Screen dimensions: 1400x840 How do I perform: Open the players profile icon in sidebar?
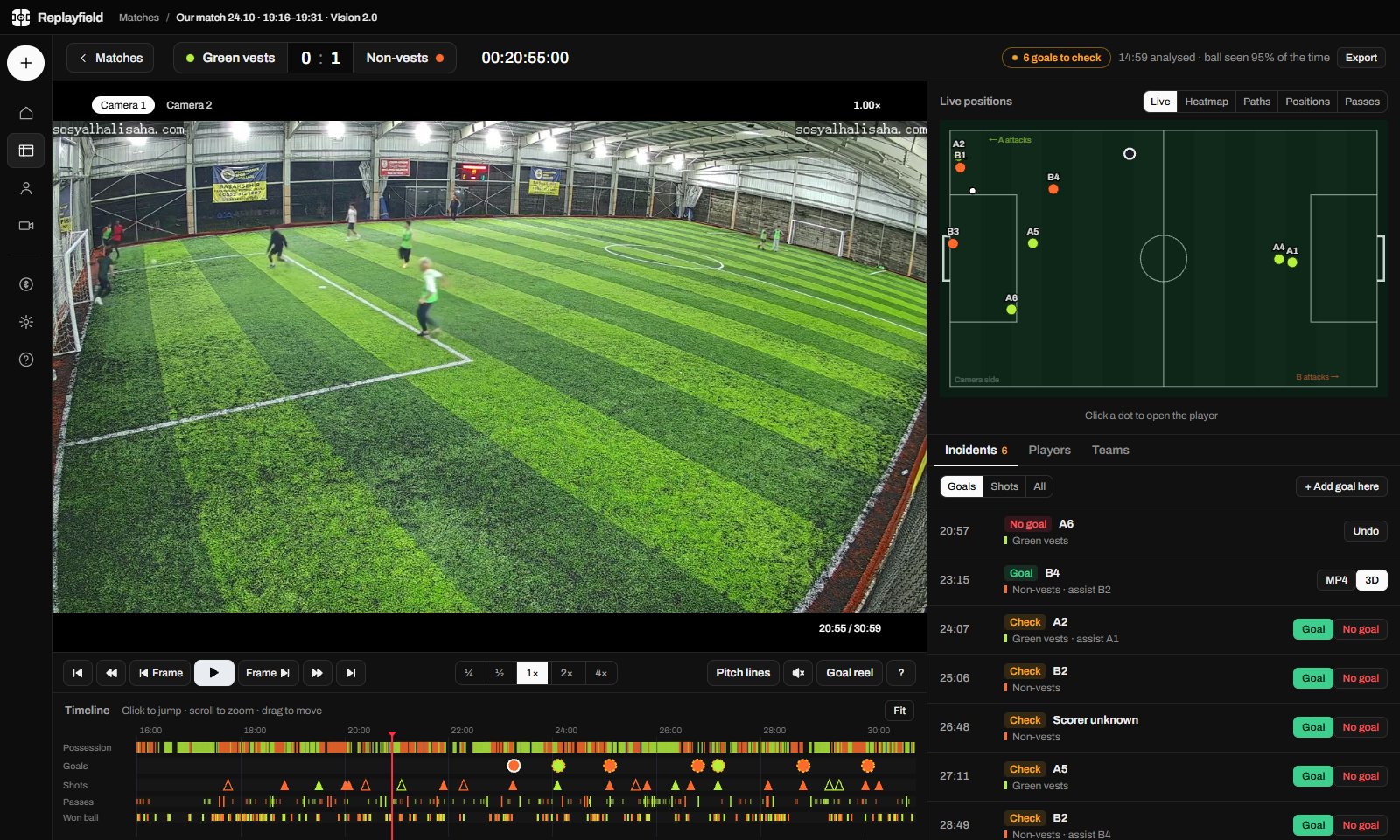pyautogui.click(x=26, y=188)
